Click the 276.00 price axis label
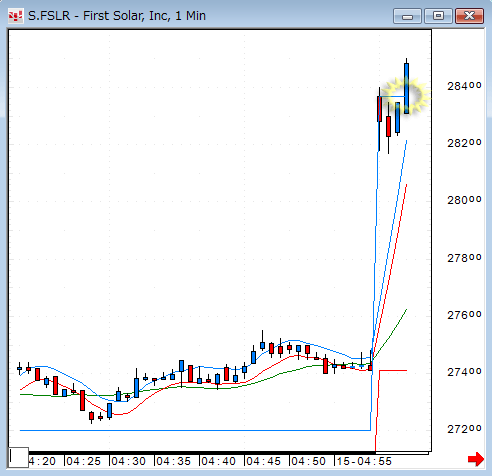The image size is (492, 476). (x=464, y=315)
